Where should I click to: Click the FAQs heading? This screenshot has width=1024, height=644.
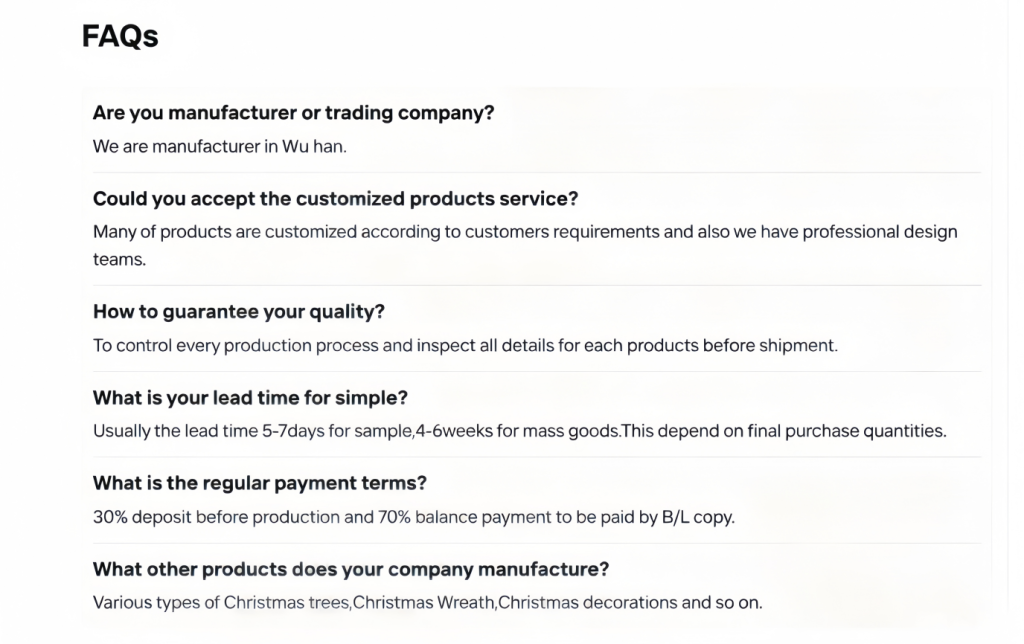click(x=120, y=37)
